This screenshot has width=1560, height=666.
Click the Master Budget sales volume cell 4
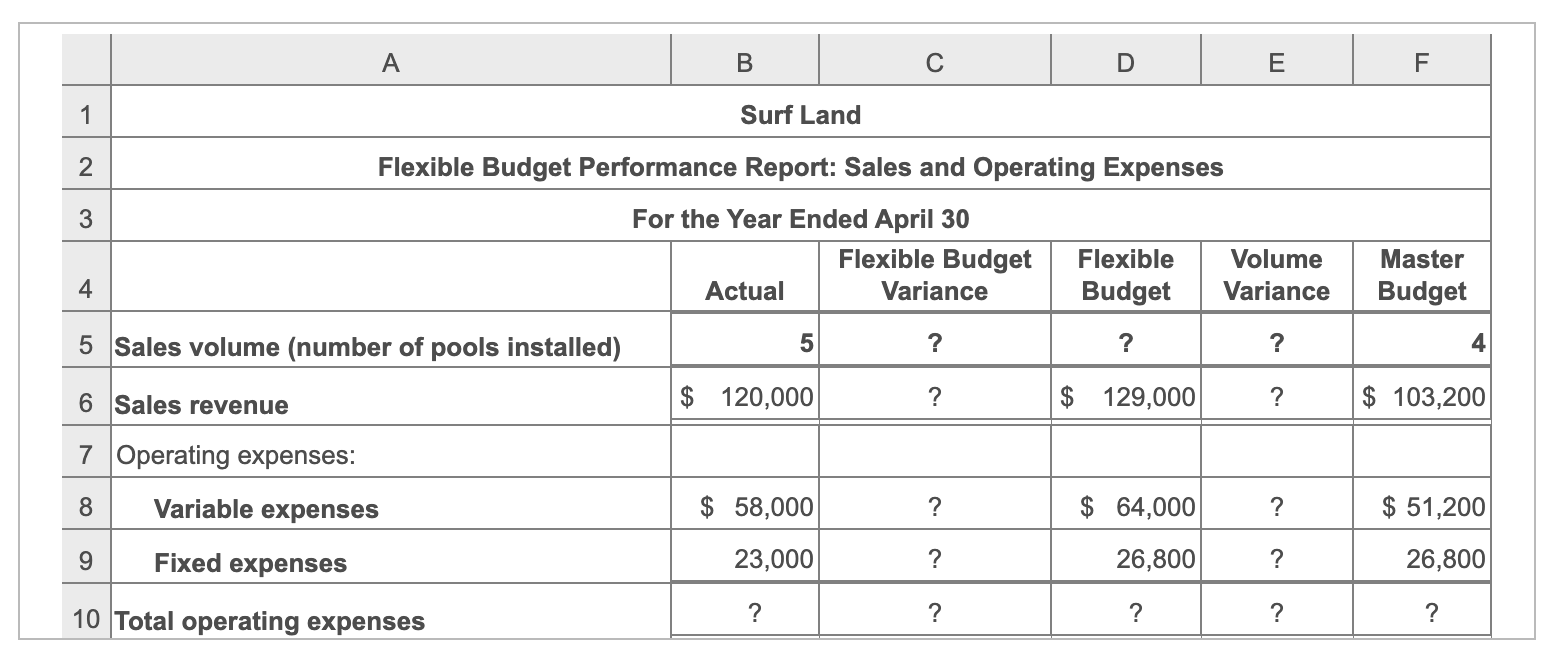[1421, 342]
